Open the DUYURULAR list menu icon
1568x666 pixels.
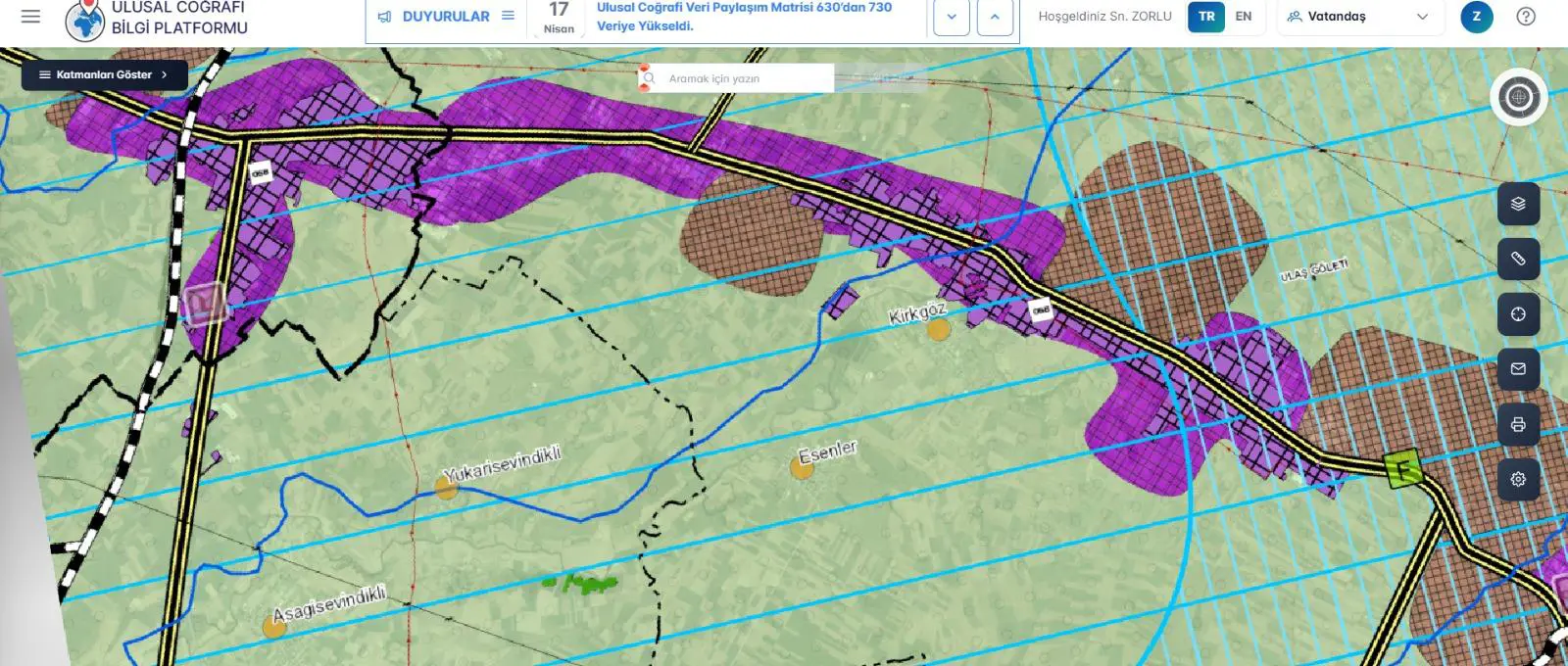508,16
